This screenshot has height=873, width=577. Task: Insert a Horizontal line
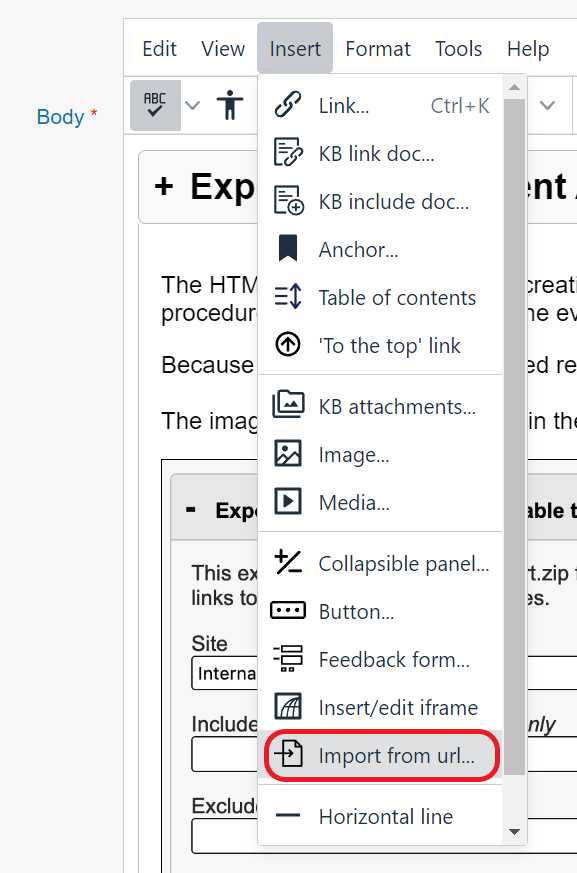380,816
